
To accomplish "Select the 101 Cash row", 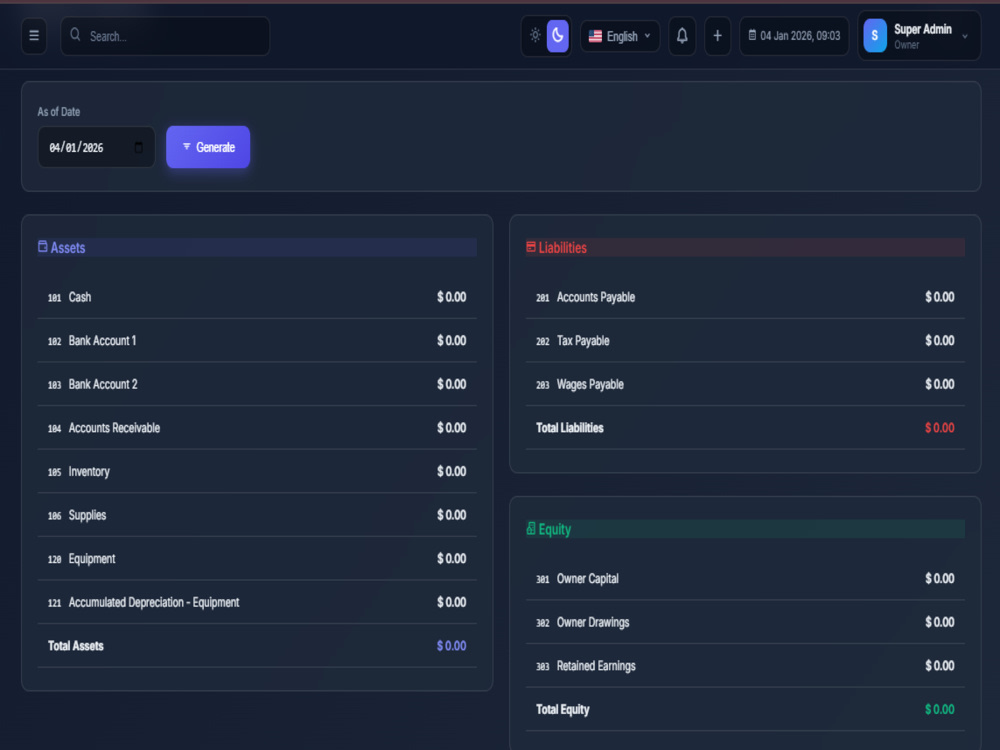I will point(257,297).
